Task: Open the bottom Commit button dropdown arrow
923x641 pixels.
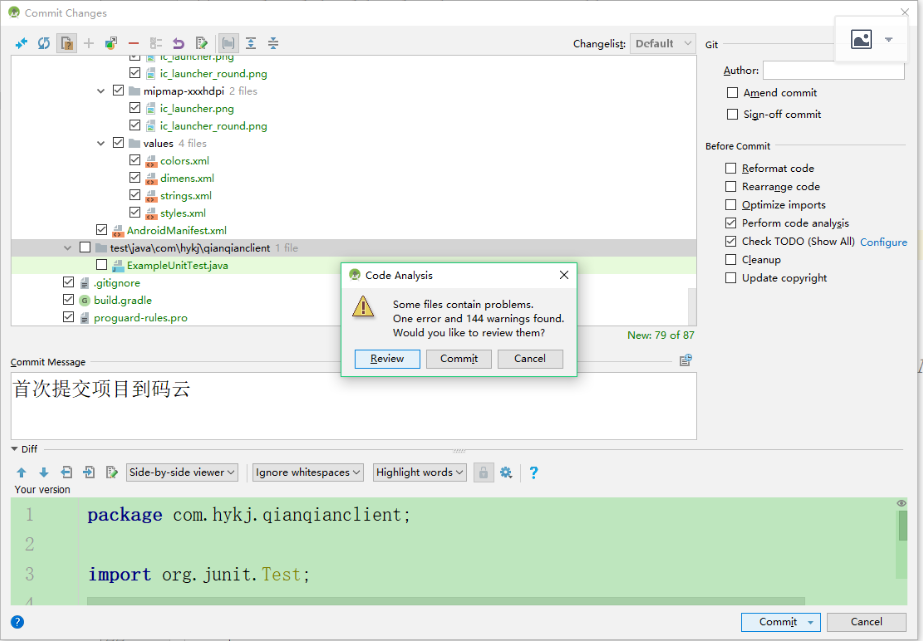Action: click(811, 622)
